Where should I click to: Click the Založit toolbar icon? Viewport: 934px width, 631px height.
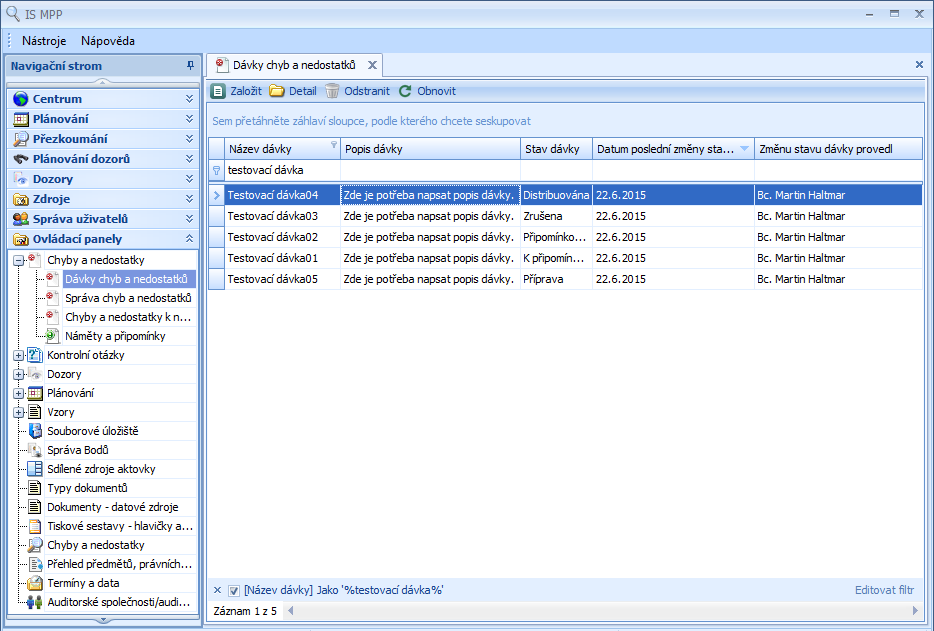point(218,91)
